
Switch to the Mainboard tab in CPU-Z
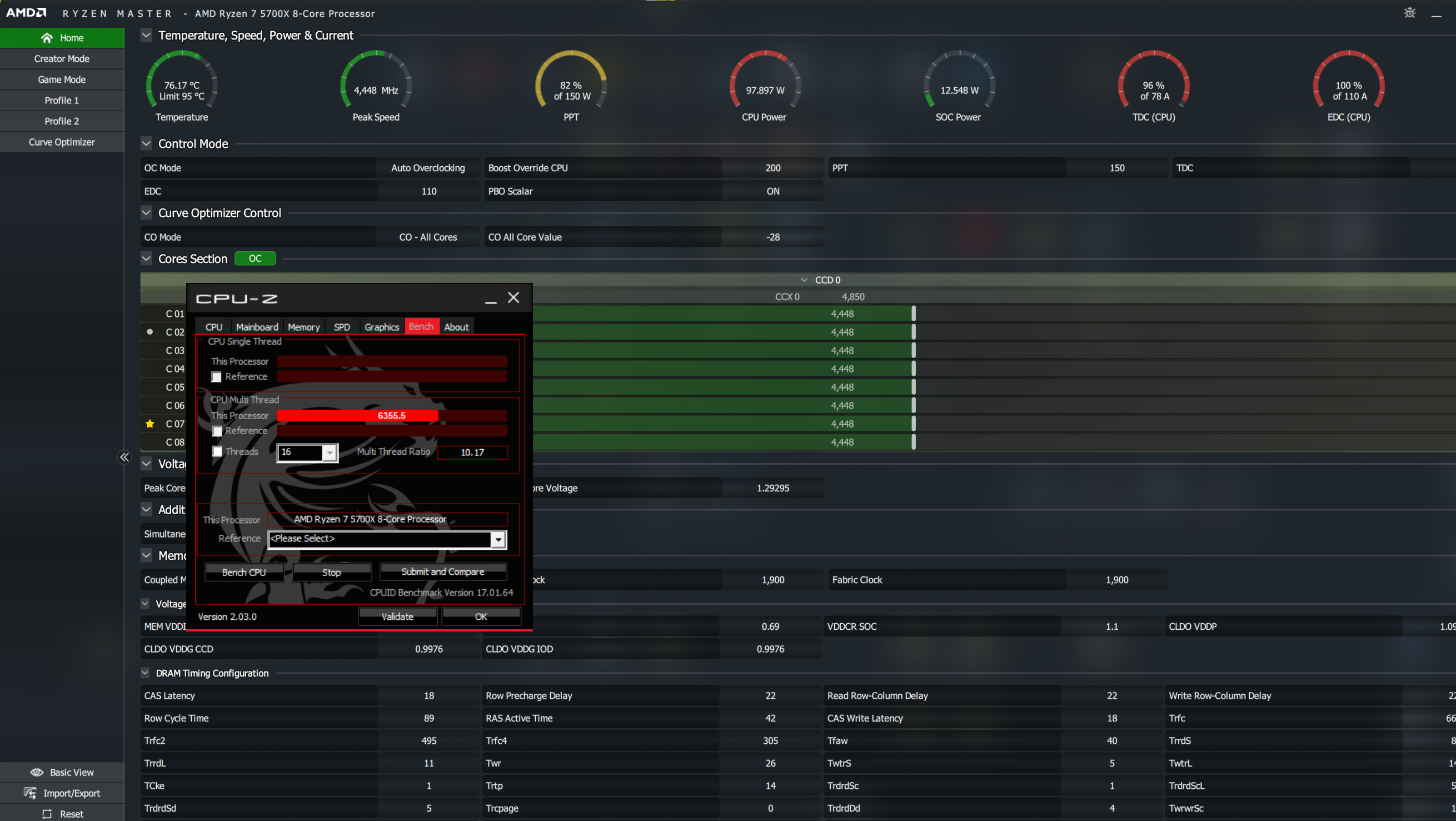click(257, 327)
